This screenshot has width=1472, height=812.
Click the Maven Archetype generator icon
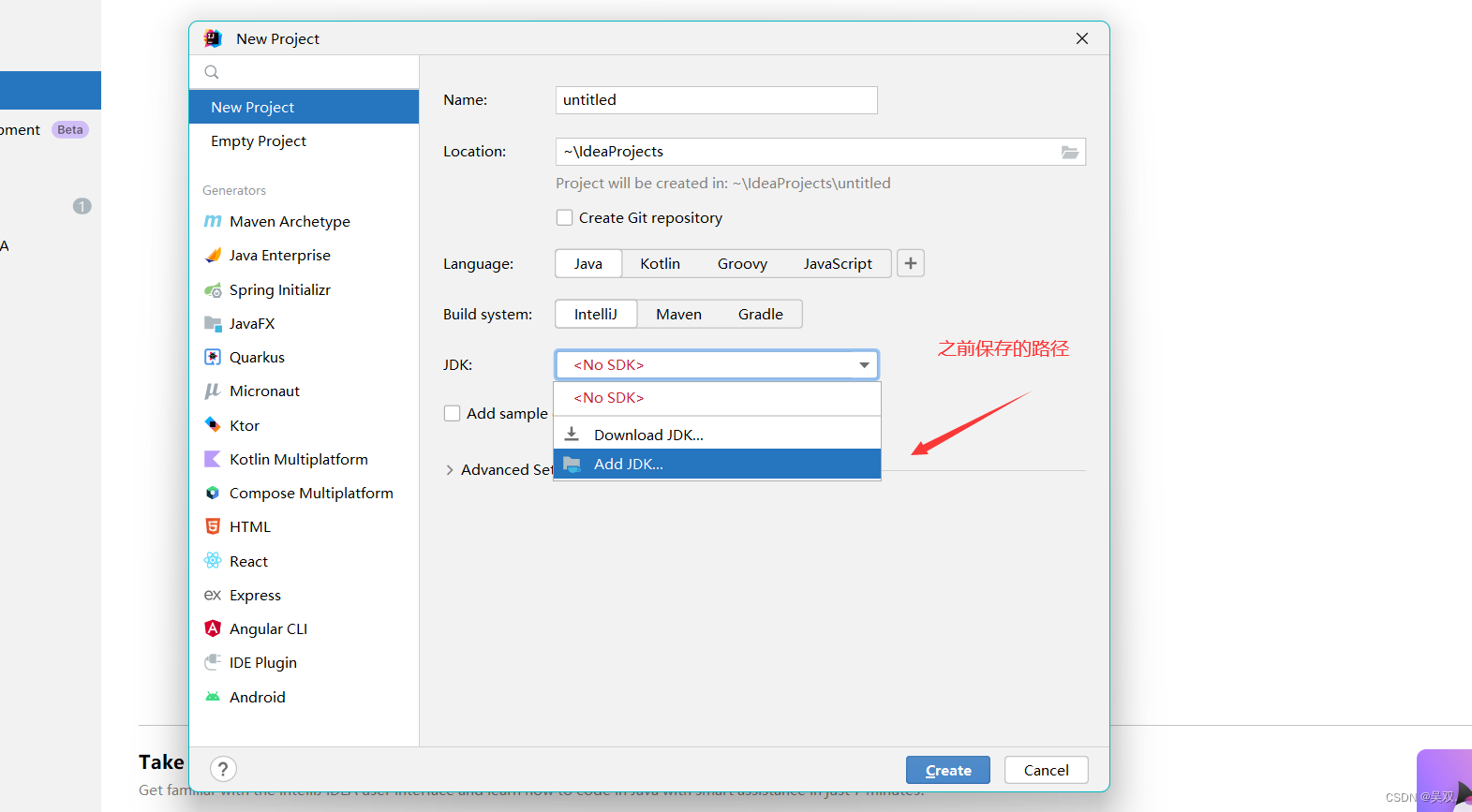[213, 221]
